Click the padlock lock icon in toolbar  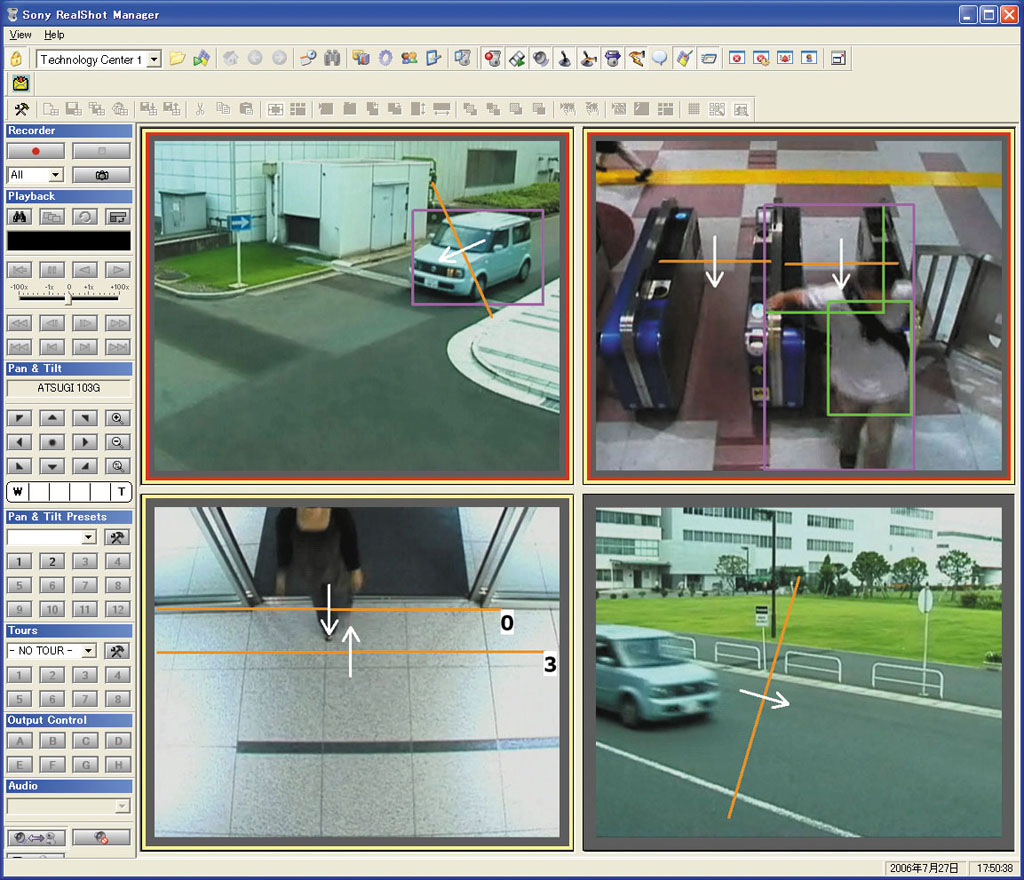pos(16,59)
